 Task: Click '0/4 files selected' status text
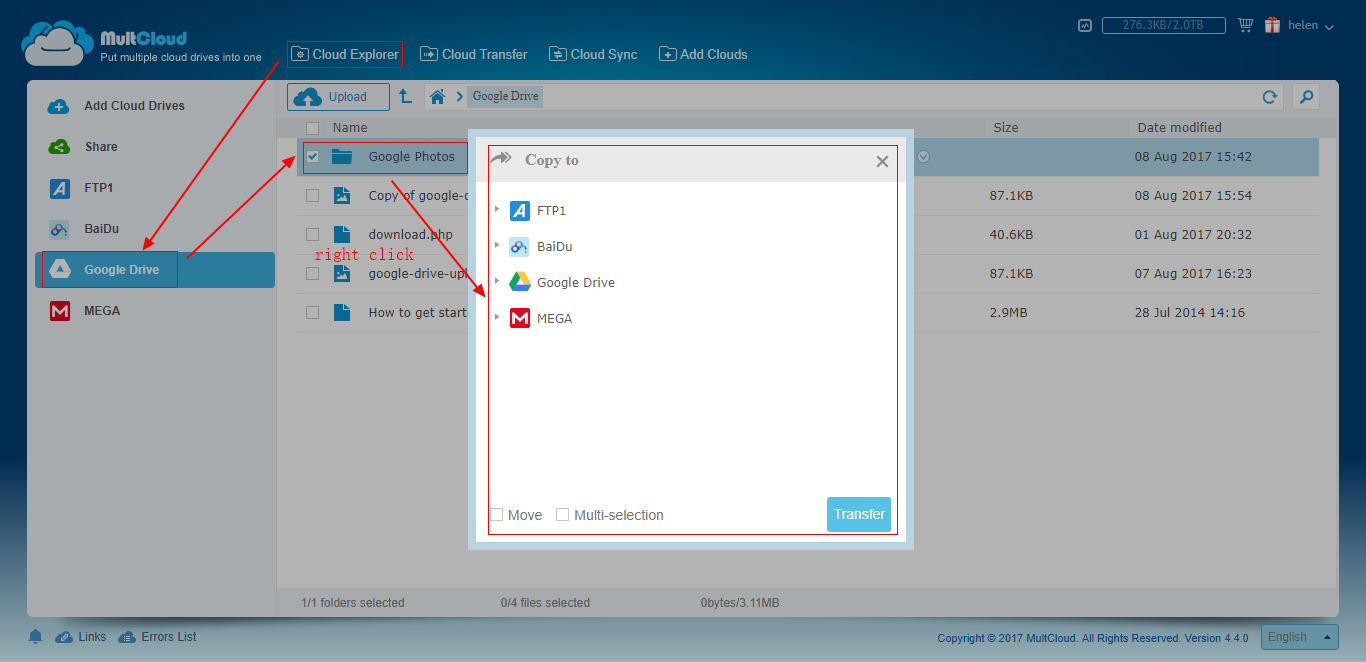(545, 603)
